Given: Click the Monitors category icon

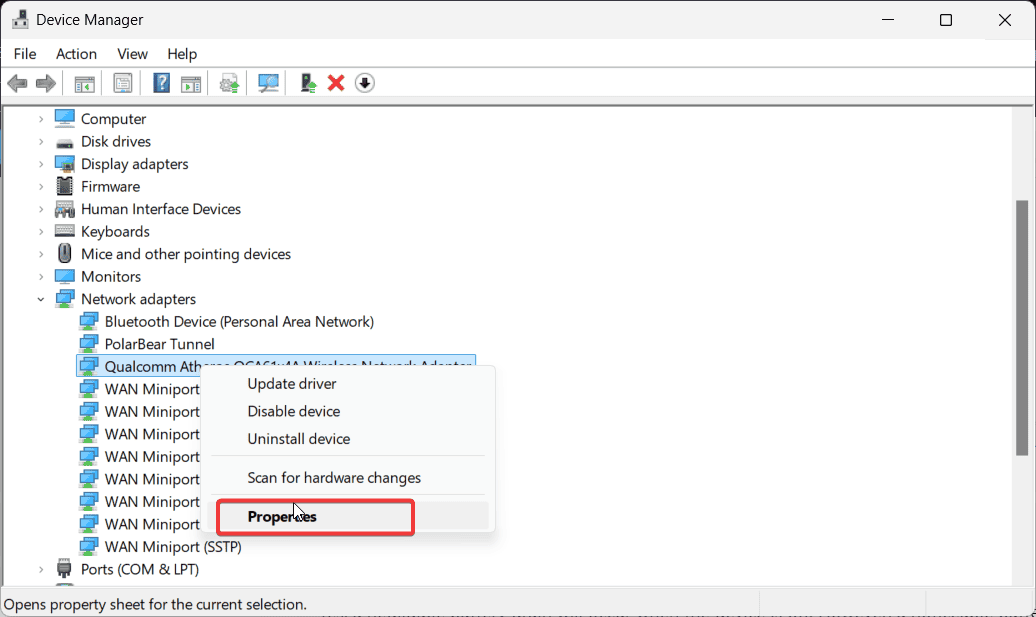Looking at the screenshot, I should coord(65,276).
